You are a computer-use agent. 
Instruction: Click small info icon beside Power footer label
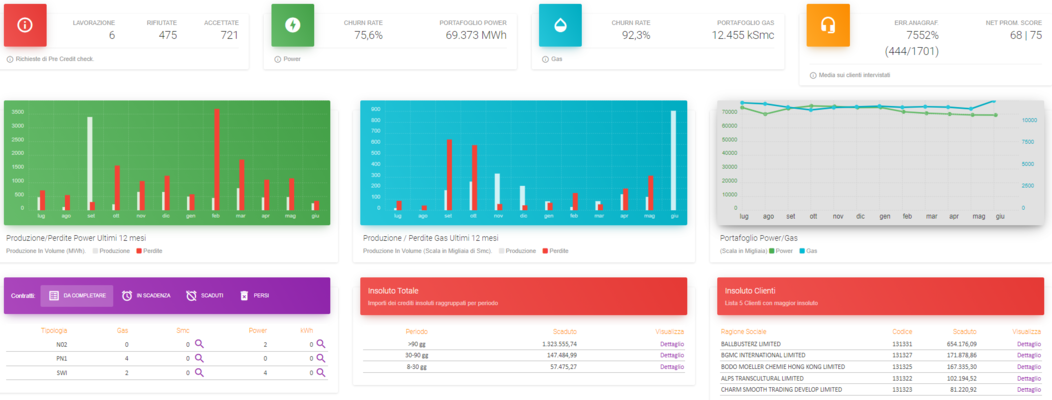tap(277, 59)
